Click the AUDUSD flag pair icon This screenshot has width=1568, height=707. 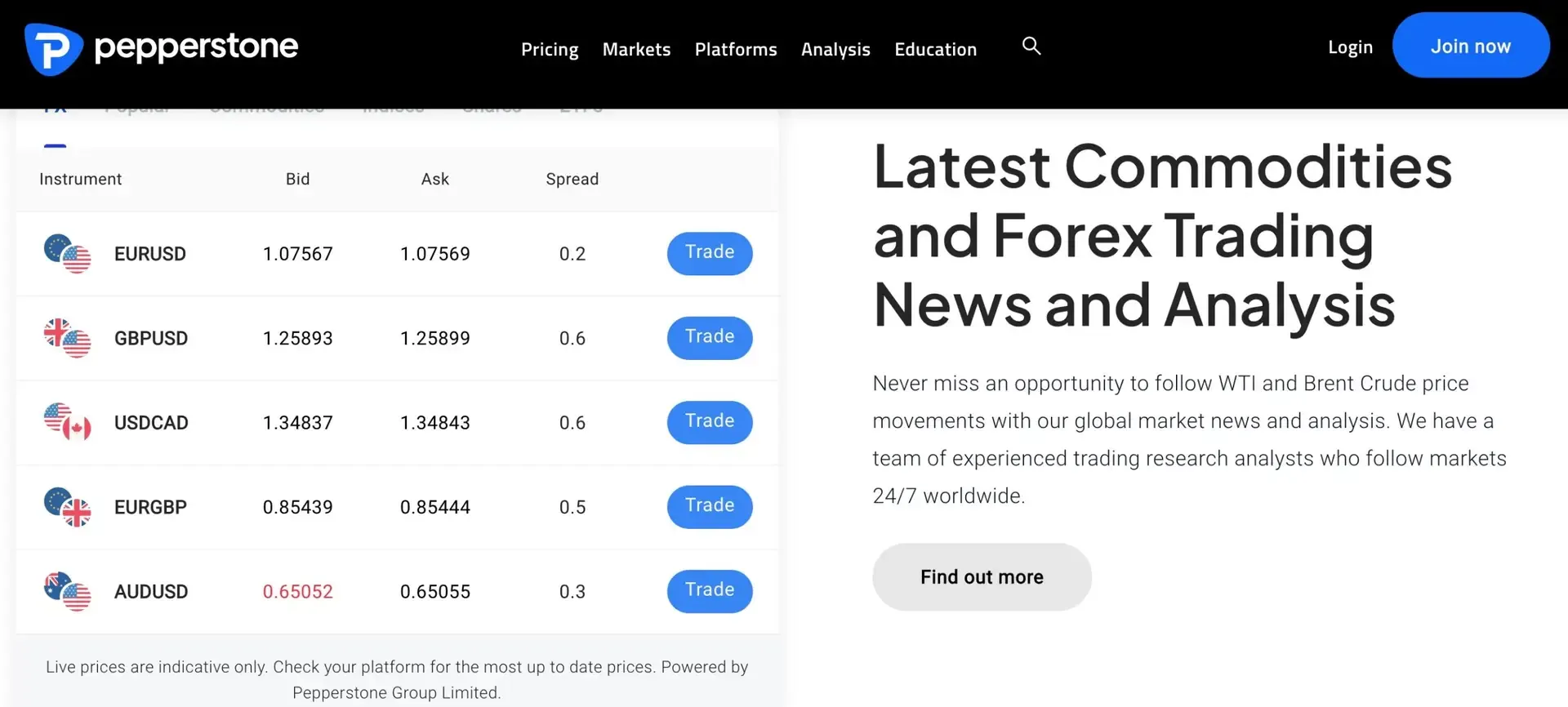(67, 591)
